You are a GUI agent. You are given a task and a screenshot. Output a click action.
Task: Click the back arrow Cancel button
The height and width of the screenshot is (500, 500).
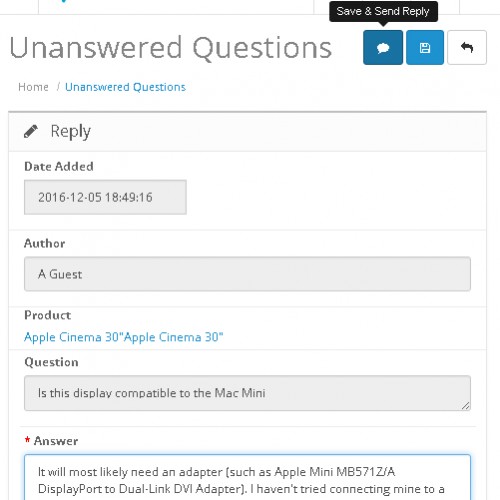pos(467,47)
